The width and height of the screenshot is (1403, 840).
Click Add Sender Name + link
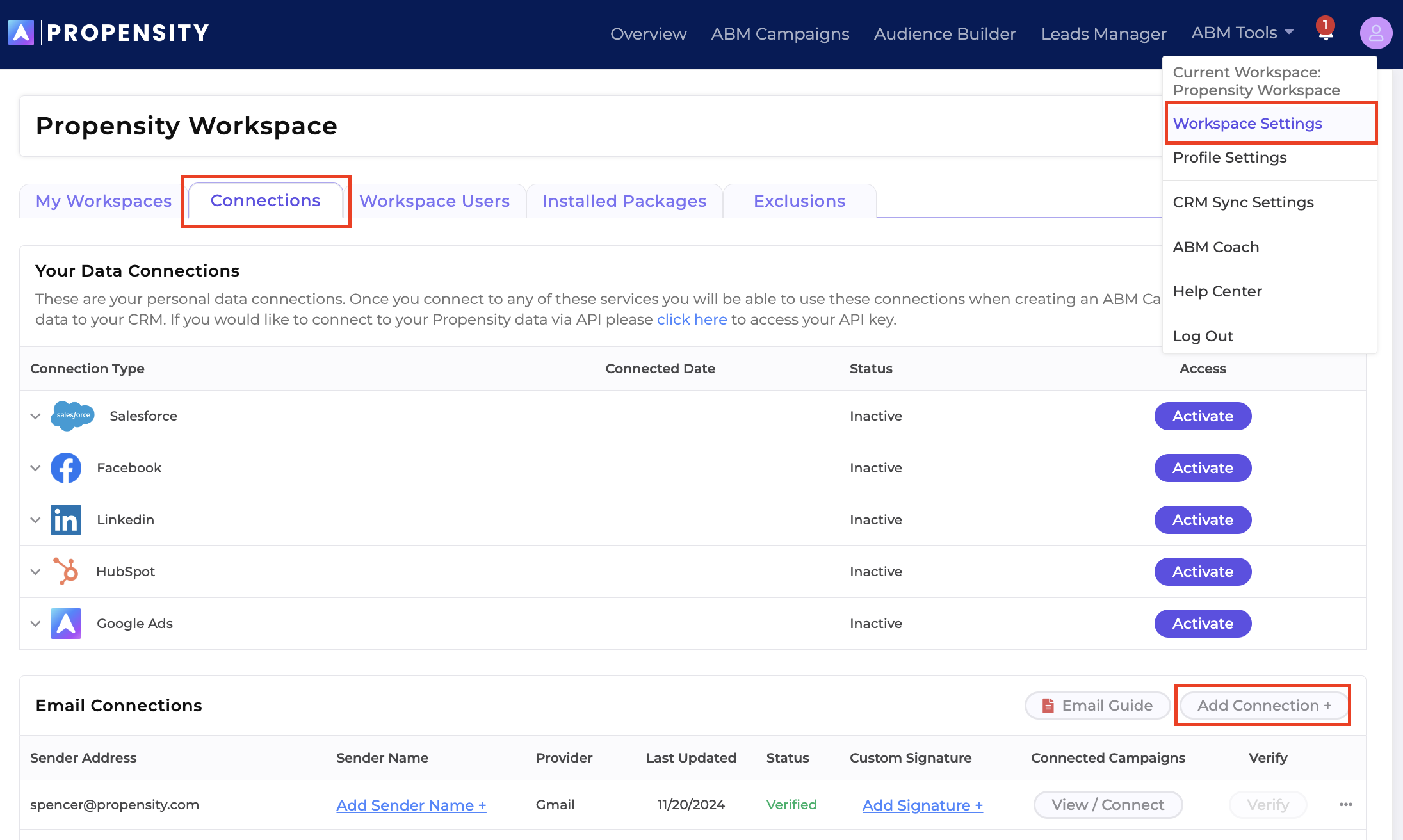coord(411,805)
